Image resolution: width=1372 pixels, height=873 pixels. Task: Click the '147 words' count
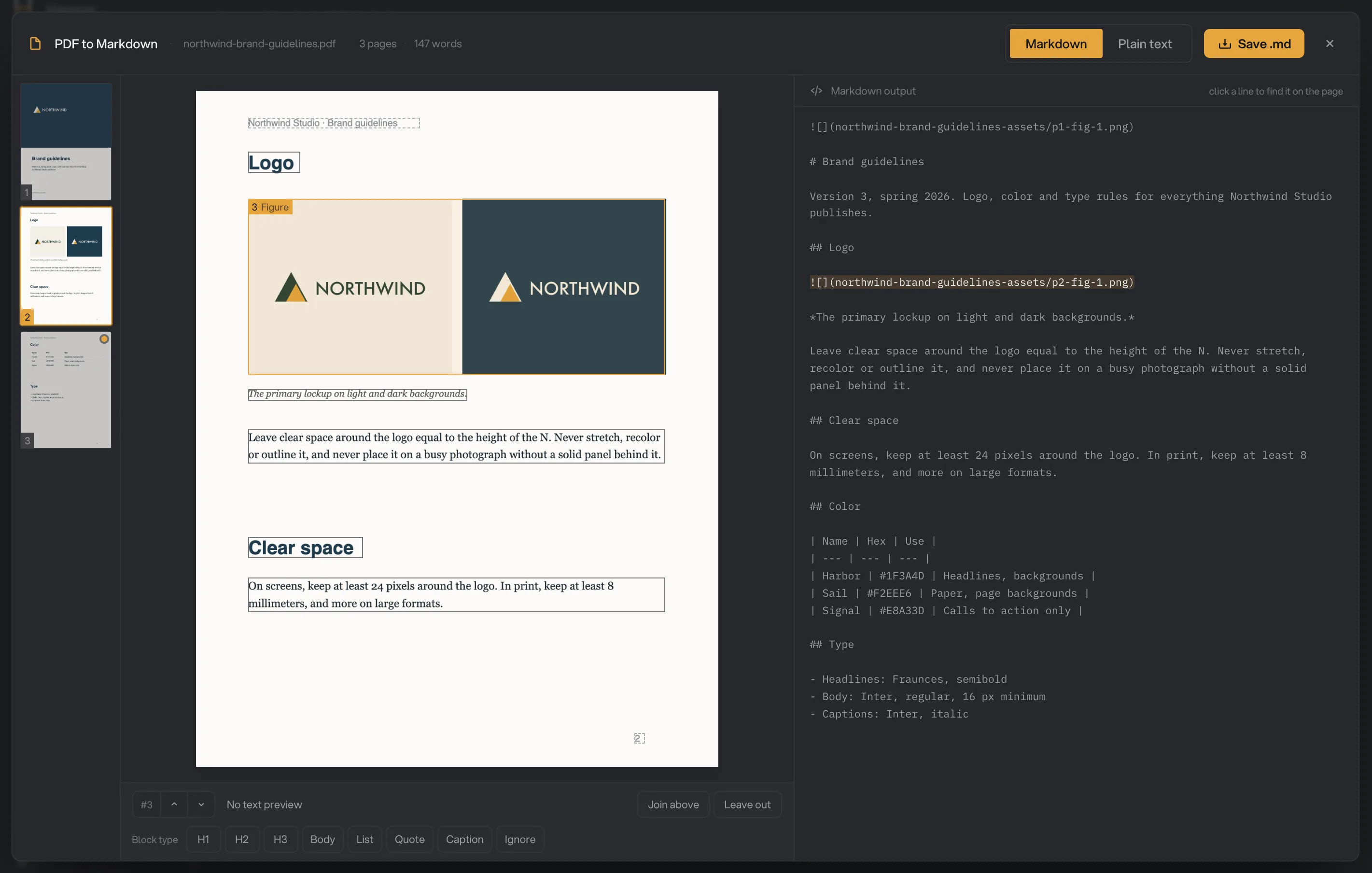[x=437, y=44]
